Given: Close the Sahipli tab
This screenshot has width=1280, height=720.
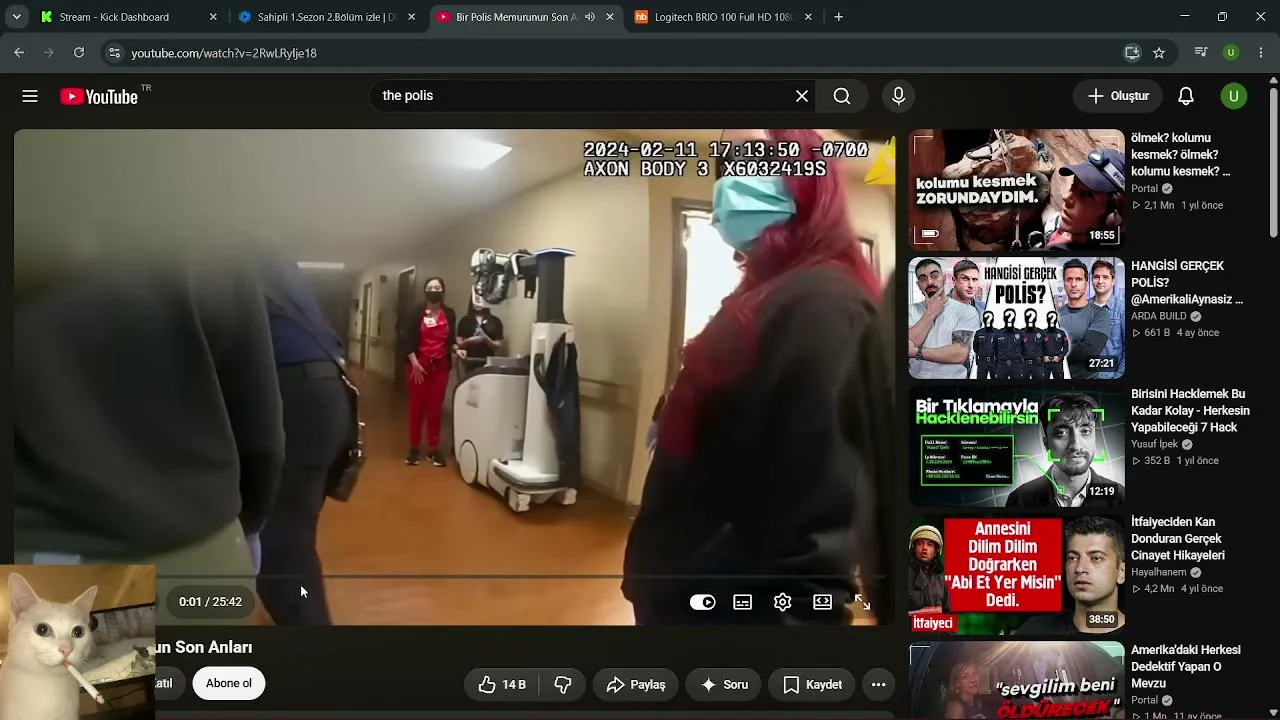Looking at the screenshot, I should pos(411,17).
